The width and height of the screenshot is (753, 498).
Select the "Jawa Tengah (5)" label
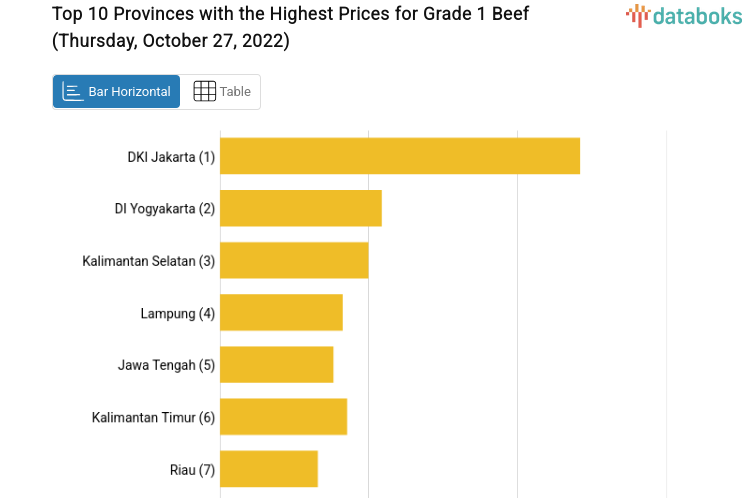(x=166, y=365)
